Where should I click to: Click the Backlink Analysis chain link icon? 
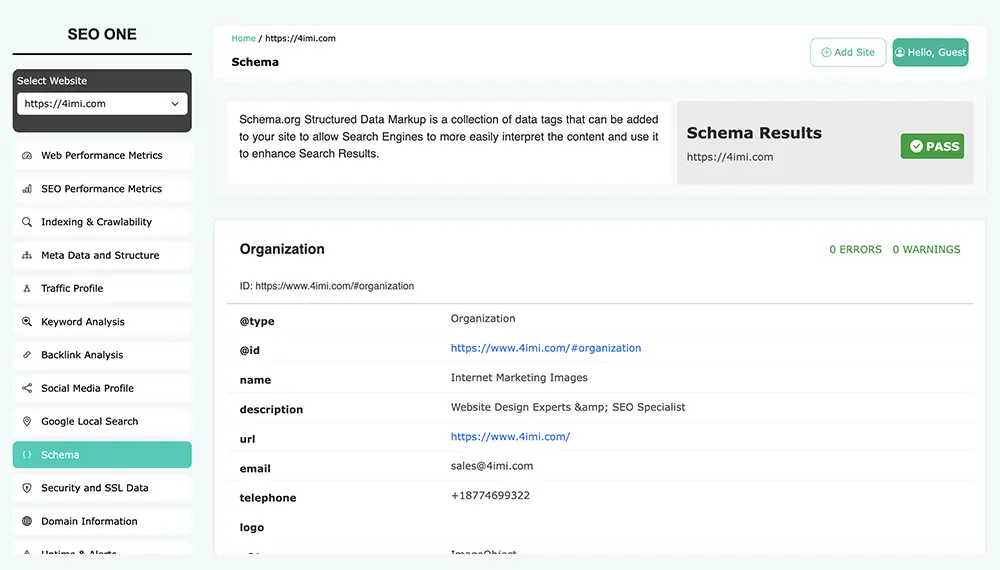point(27,355)
